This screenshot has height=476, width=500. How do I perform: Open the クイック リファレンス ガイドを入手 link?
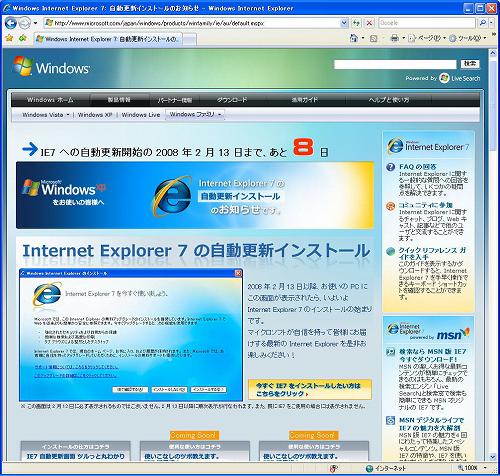(432, 253)
